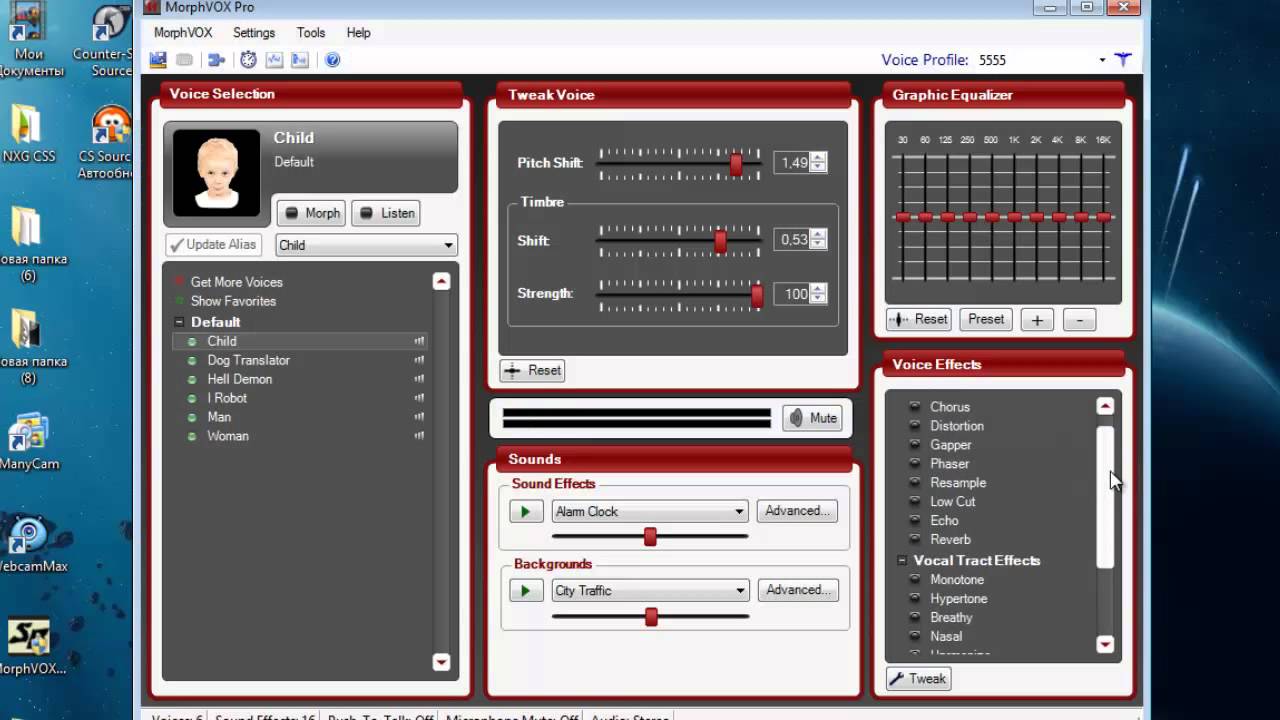
Task: Open the Alarm Clock sound effects dropdown
Action: pyautogui.click(x=739, y=512)
